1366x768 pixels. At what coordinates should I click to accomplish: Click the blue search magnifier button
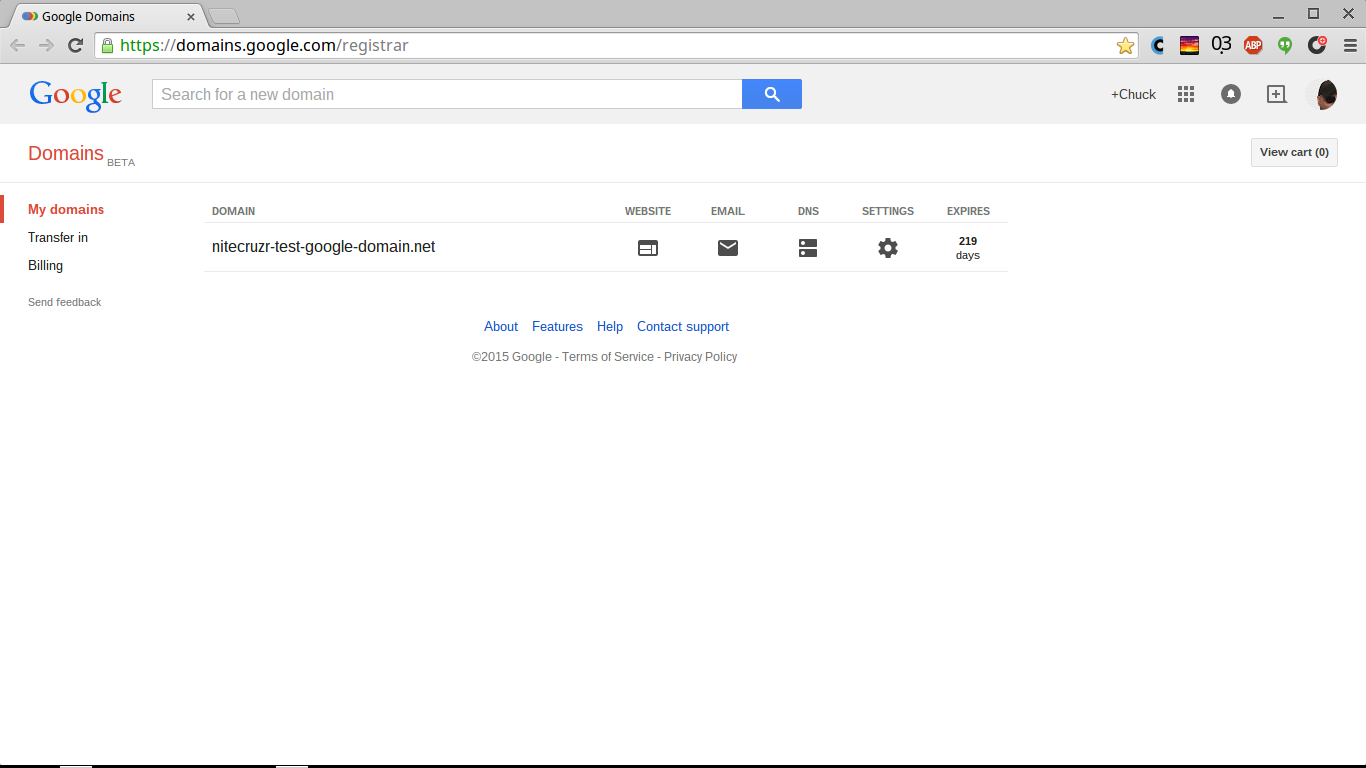772,94
